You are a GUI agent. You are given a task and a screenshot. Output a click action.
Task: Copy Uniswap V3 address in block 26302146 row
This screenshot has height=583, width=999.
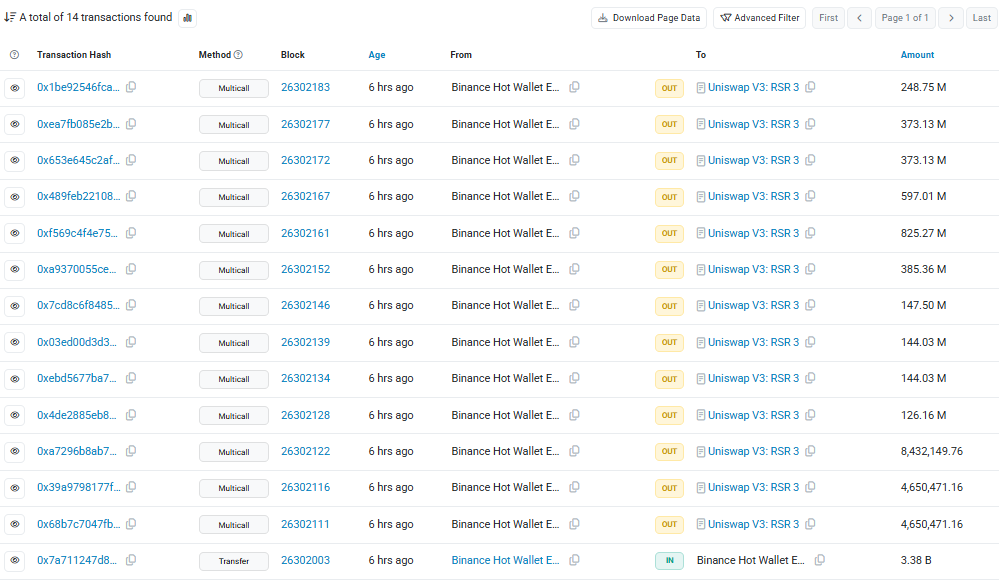tap(810, 305)
